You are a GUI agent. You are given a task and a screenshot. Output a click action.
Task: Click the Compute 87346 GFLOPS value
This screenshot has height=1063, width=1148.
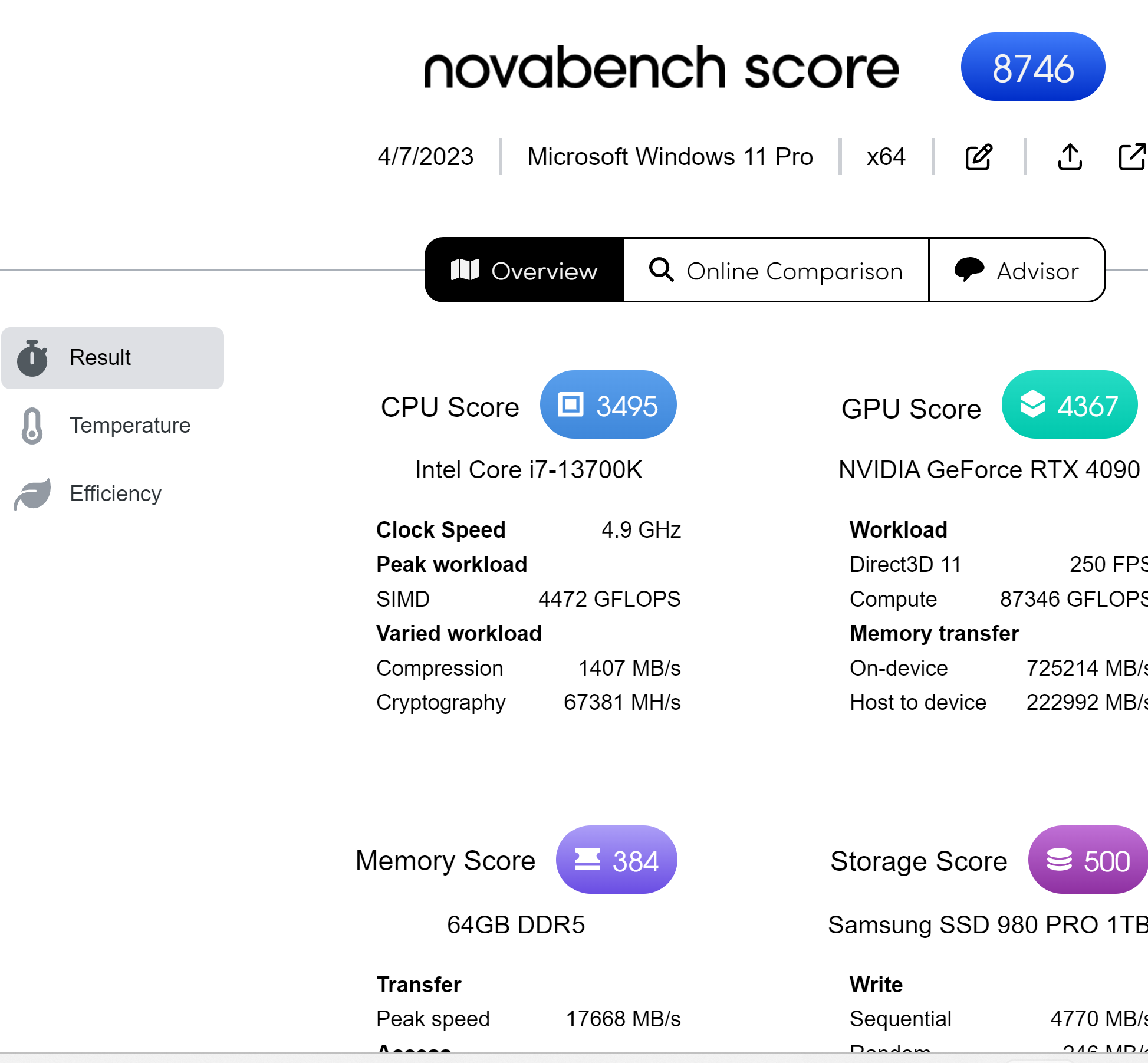(x=1074, y=599)
